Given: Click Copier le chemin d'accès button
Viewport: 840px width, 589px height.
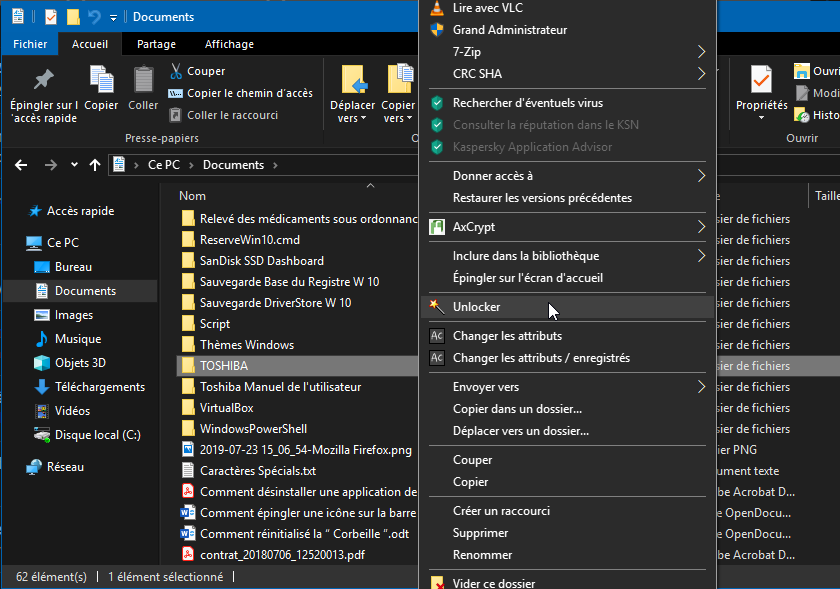Looking at the screenshot, I should pos(249,93).
